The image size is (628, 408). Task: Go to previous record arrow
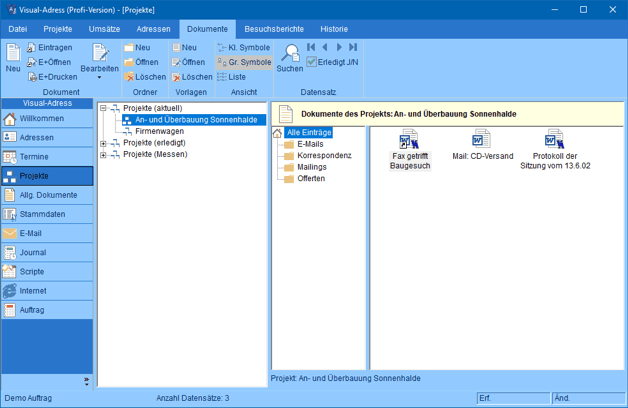[x=325, y=47]
